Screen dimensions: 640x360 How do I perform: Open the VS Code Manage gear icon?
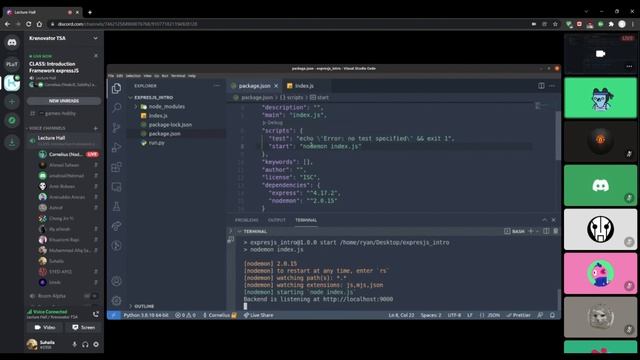(116, 300)
